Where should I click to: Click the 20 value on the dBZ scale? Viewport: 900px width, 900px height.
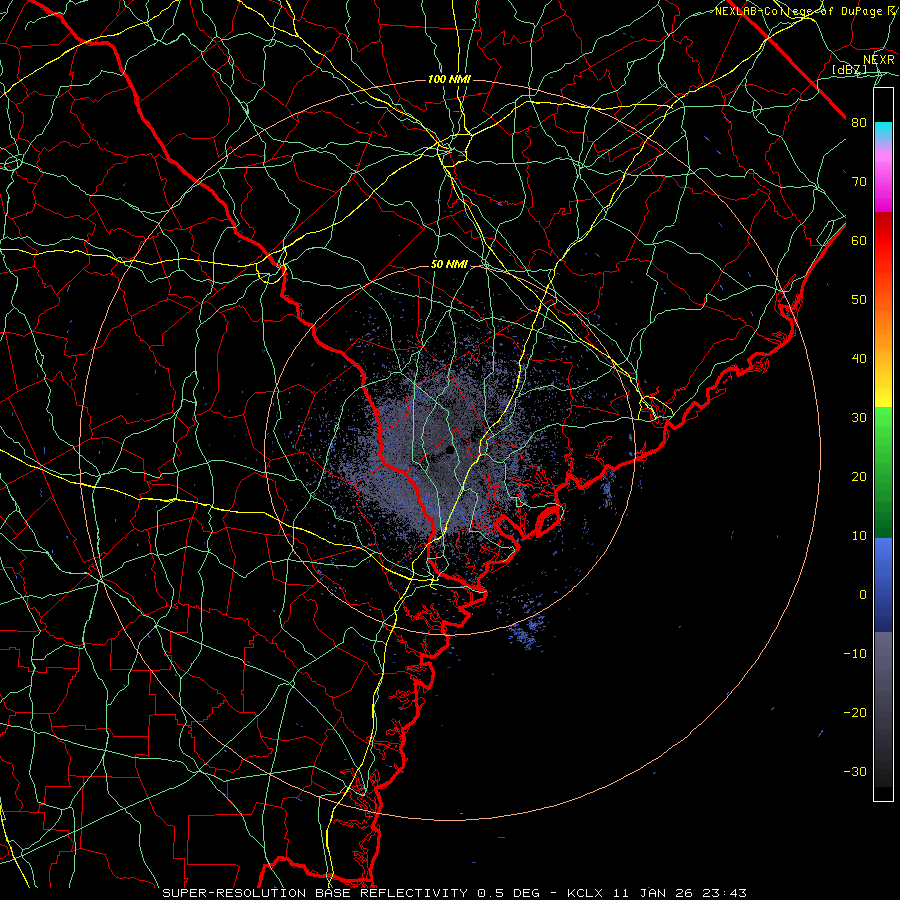click(859, 476)
